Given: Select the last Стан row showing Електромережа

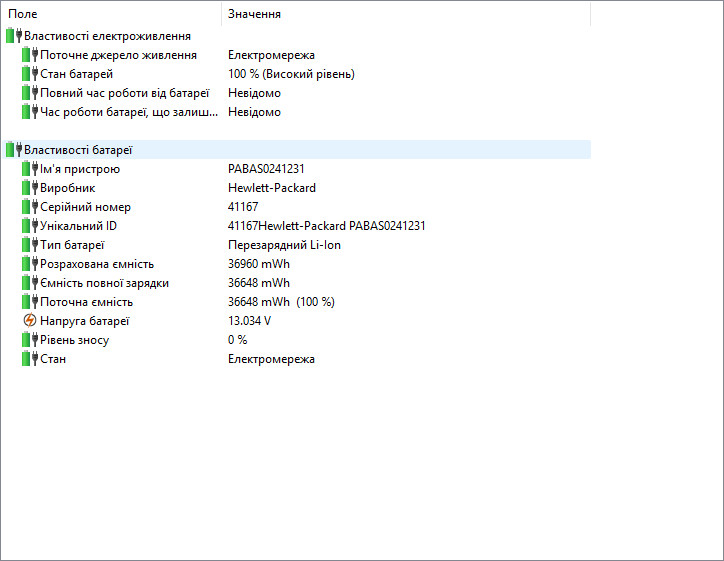Looking at the screenshot, I should pyautogui.click(x=53, y=359).
